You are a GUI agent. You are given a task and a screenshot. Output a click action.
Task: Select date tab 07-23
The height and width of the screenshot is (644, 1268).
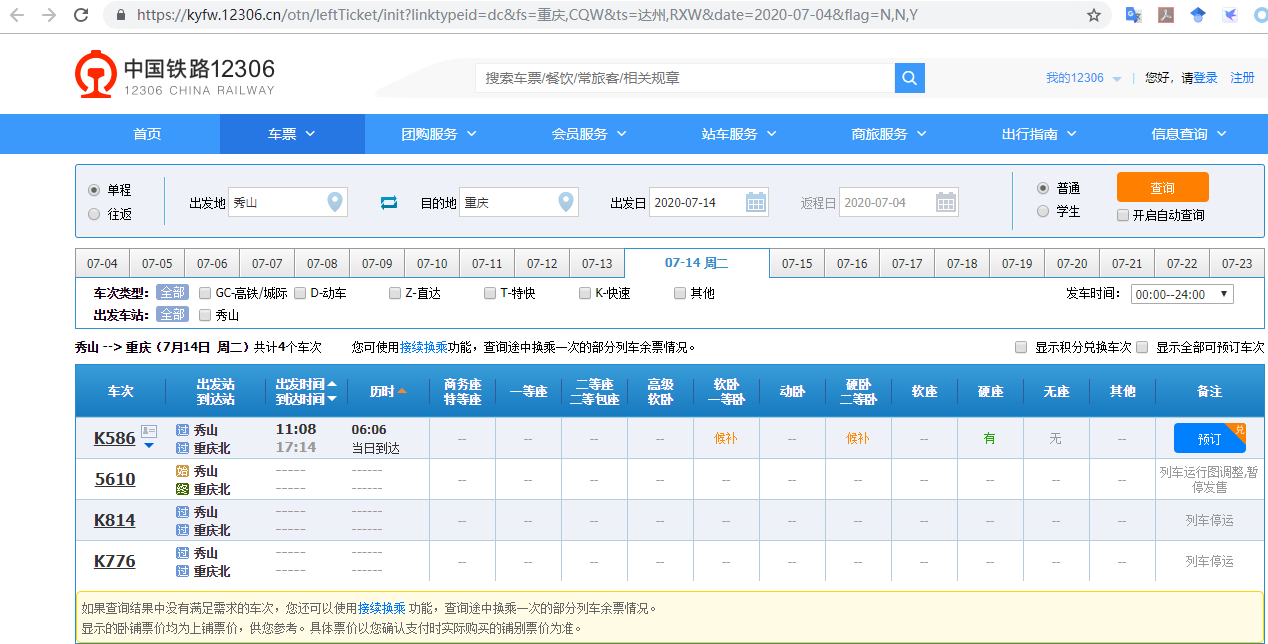point(1237,264)
